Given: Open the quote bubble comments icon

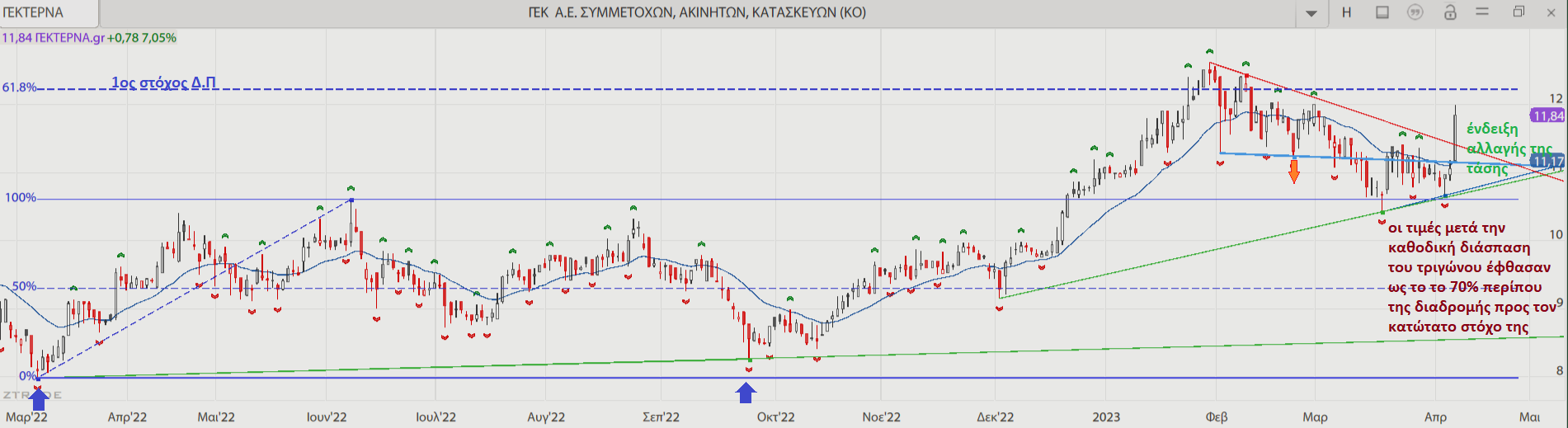Looking at the screenshot, I should pyautogui.click(x=1415, y=12).
